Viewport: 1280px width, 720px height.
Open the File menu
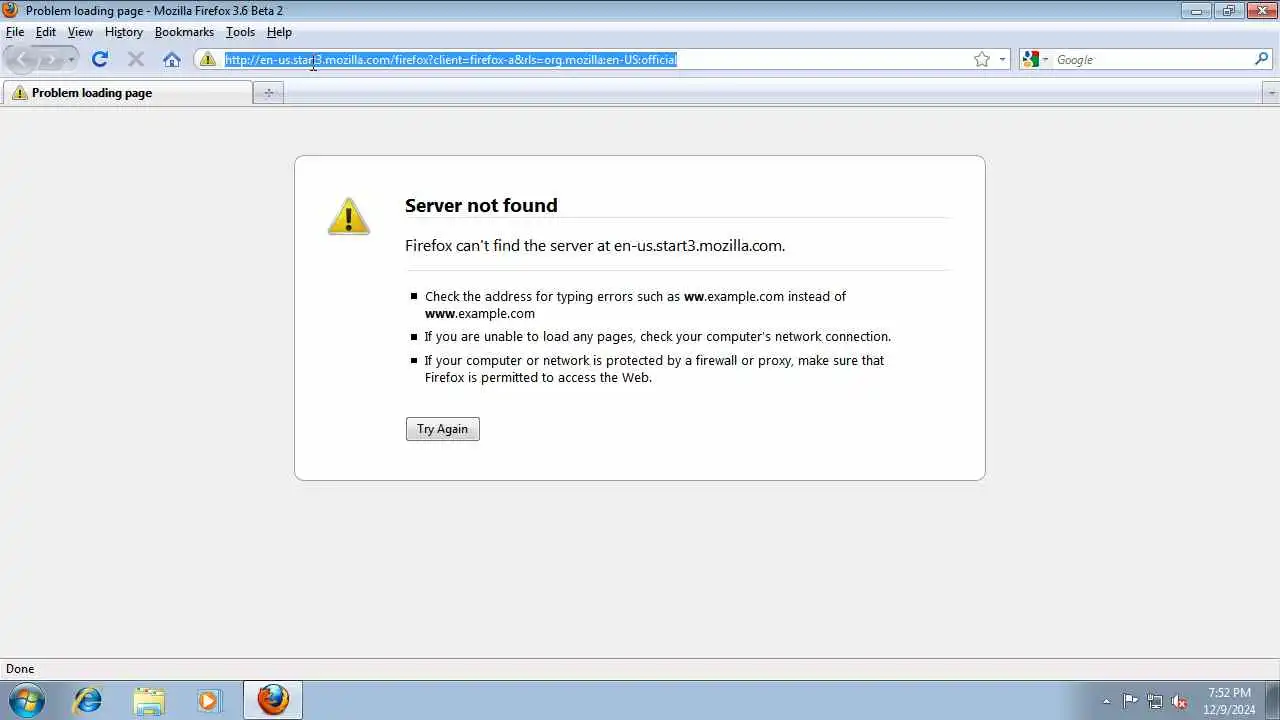click(15, 32)
